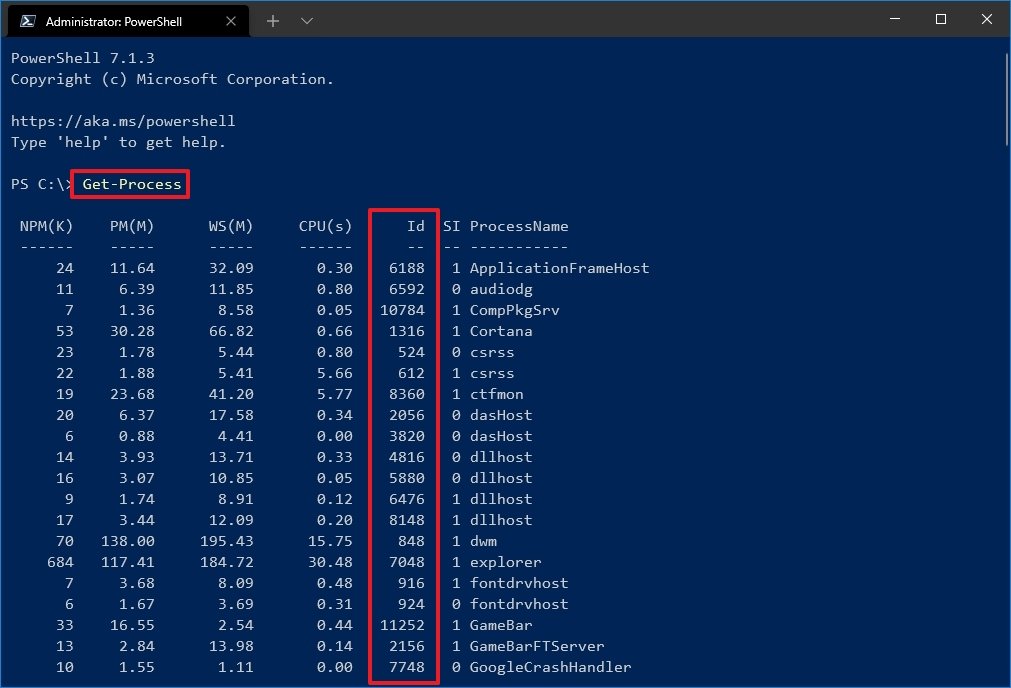Click process Id 3820 for dasHost
This screenshot has height=688, width=1011.
click(x=407, y=437)
